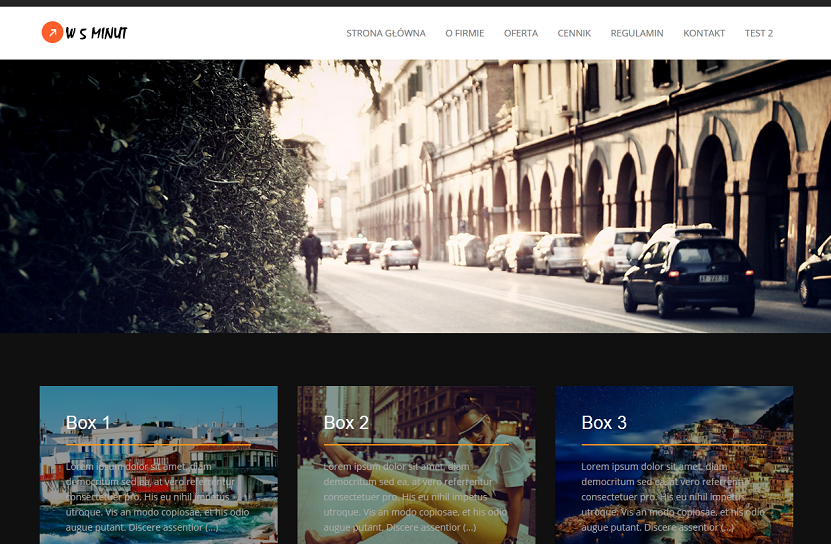Viewport: 831px width, 544px height.
Task: Click the Box 2 heading
Action: coord(346,423)
